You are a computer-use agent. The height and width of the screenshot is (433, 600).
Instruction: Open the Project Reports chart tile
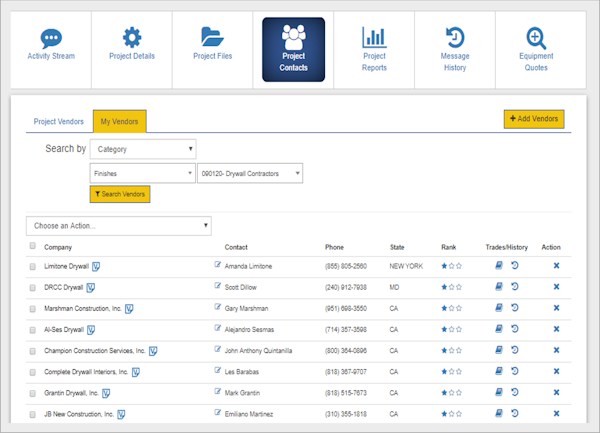374,50
